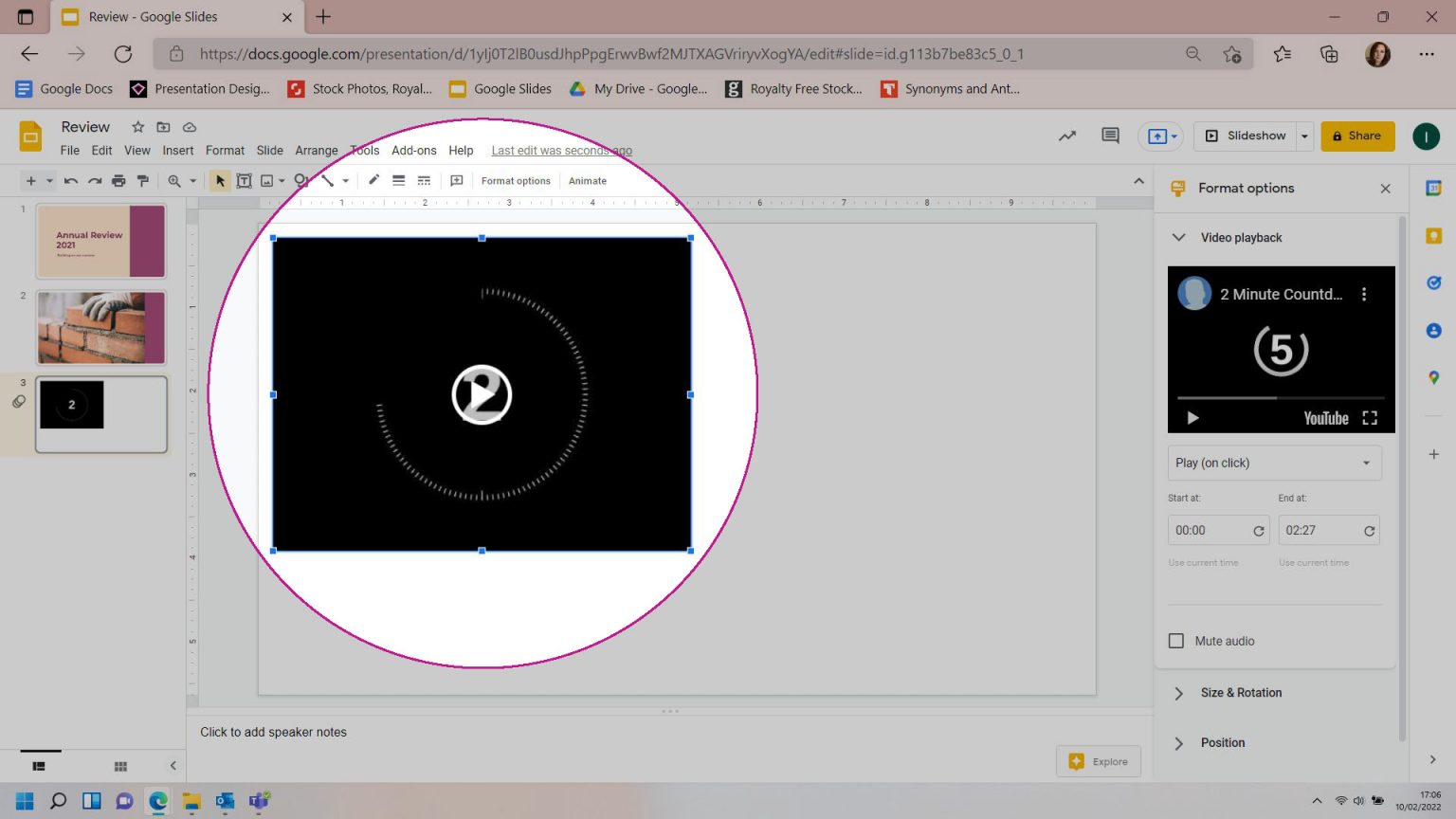1456x819 pixels.
Task: Click Use current time under Start at
Action: coord(1203,562)
